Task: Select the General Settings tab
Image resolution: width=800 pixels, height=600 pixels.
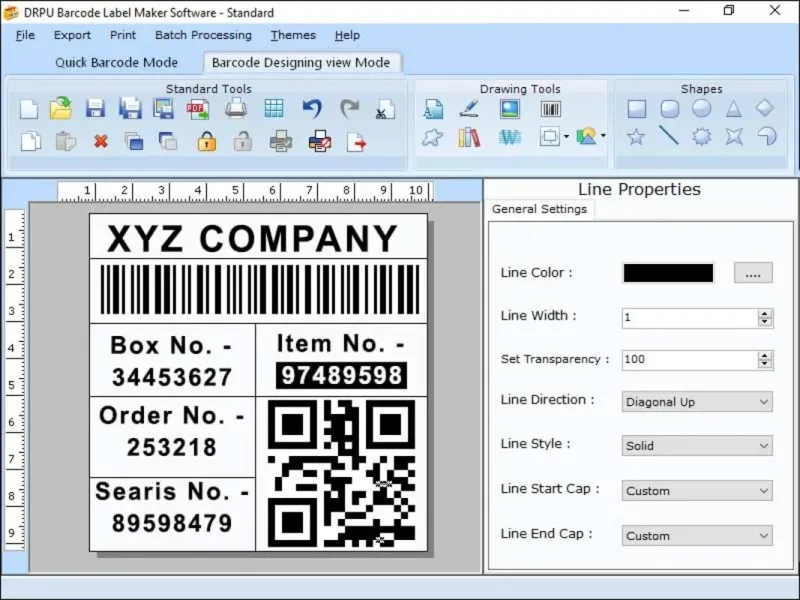Action: click(539, 209)
